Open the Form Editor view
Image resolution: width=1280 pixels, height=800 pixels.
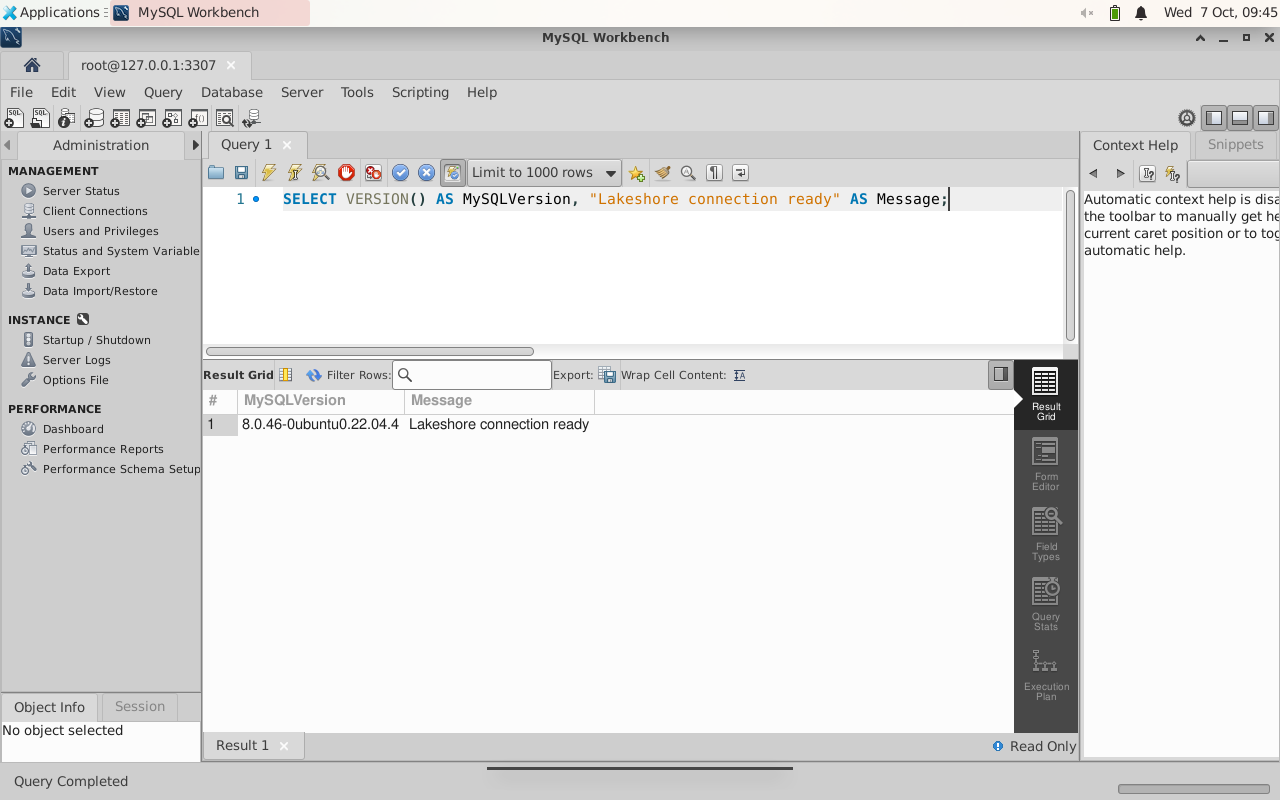(1046, 465)
